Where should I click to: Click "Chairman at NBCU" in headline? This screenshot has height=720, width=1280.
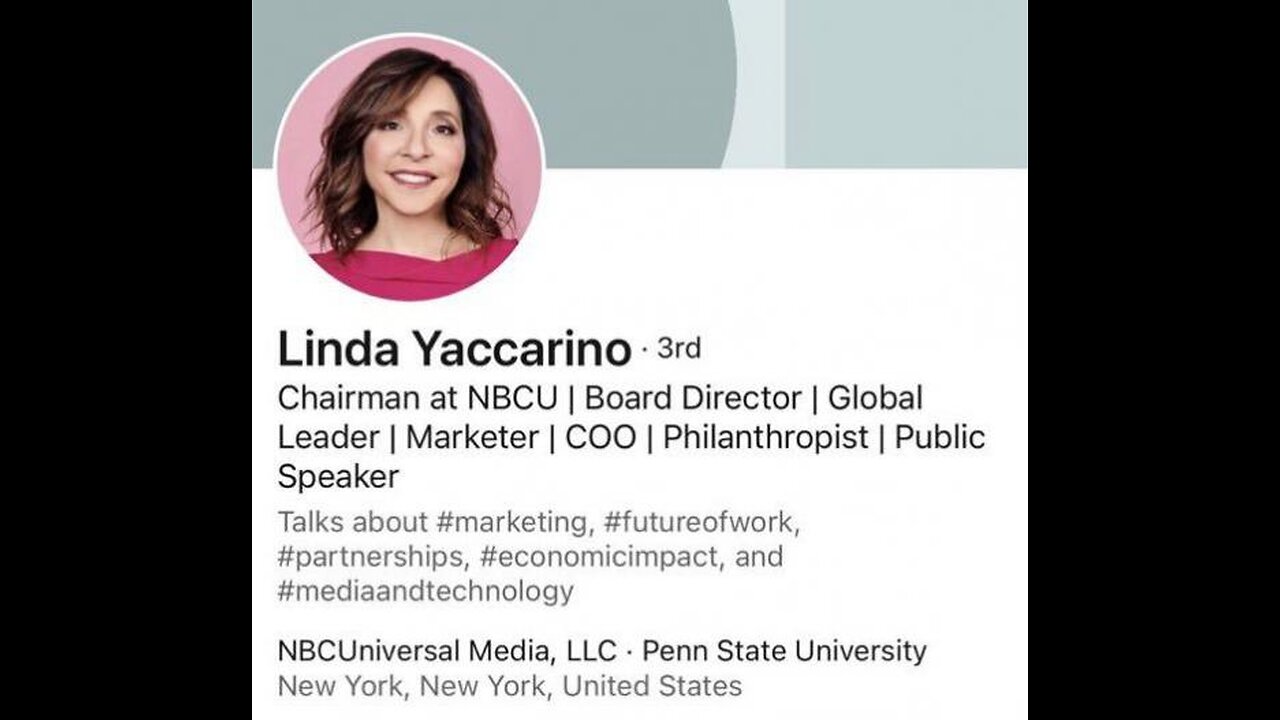[417, 398]
